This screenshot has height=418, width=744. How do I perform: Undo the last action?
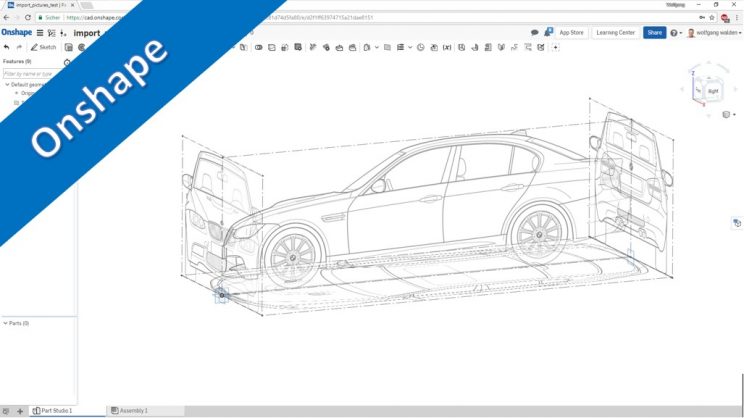[7, 47]
